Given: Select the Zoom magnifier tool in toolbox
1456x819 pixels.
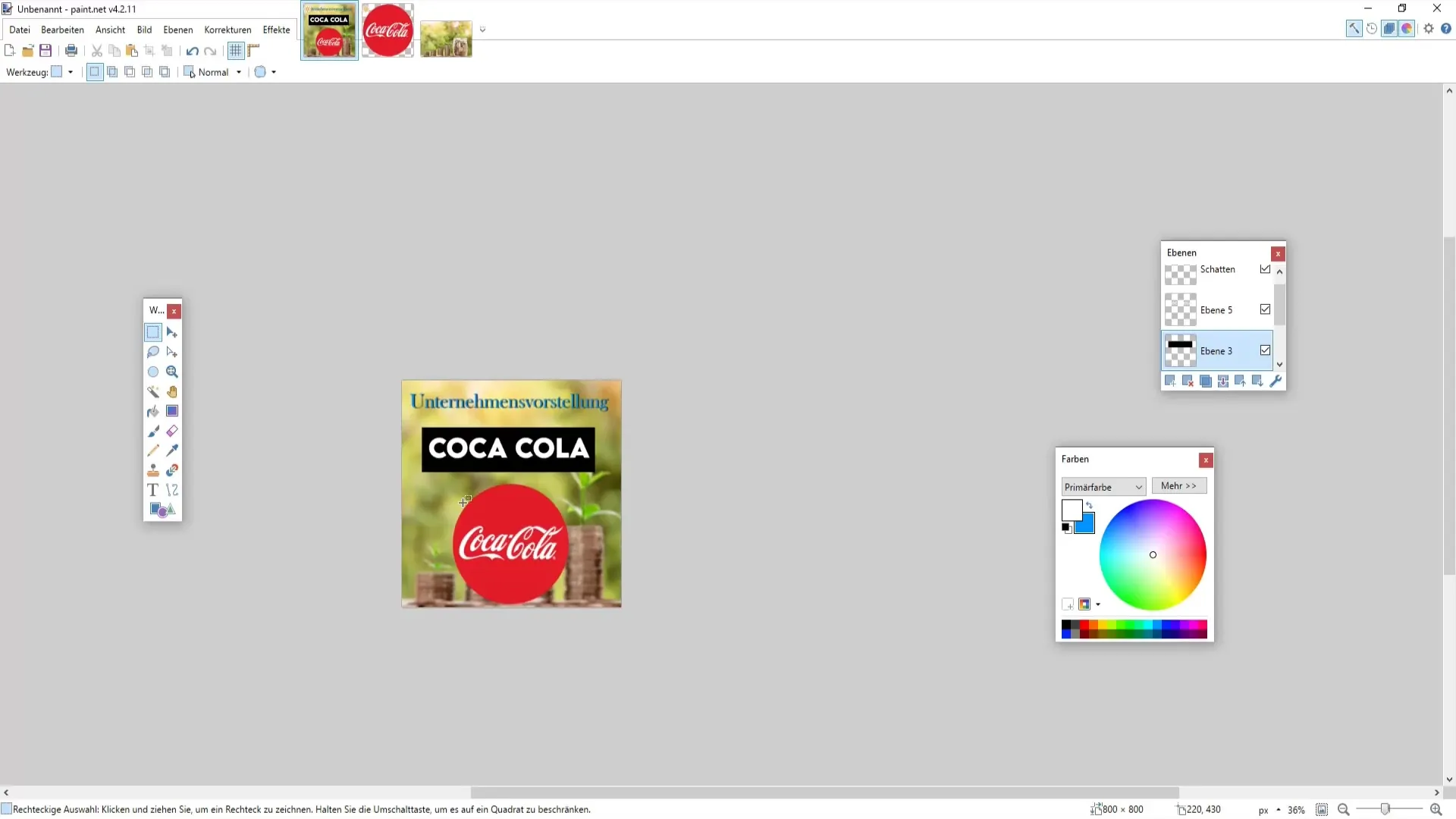Looking at the screenshot, I should 172,372.
